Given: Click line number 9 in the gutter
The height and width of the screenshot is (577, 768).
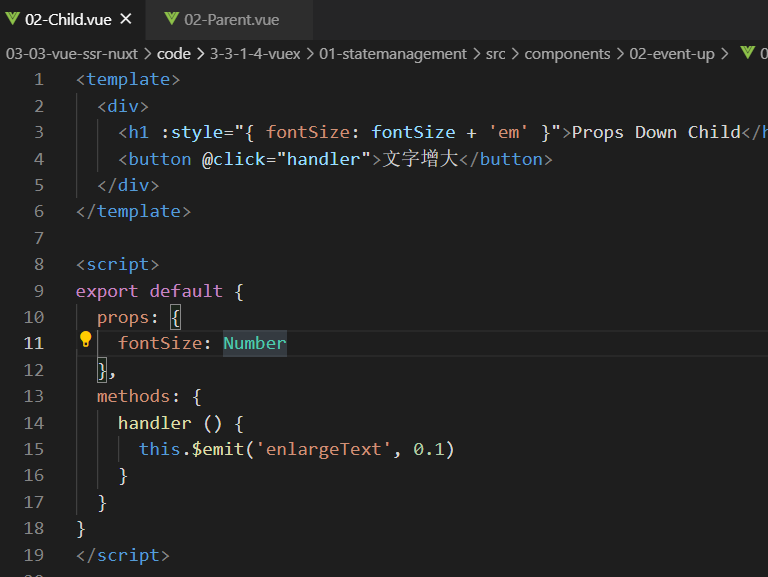Looking at the screenshot, I should click(38, 291).
